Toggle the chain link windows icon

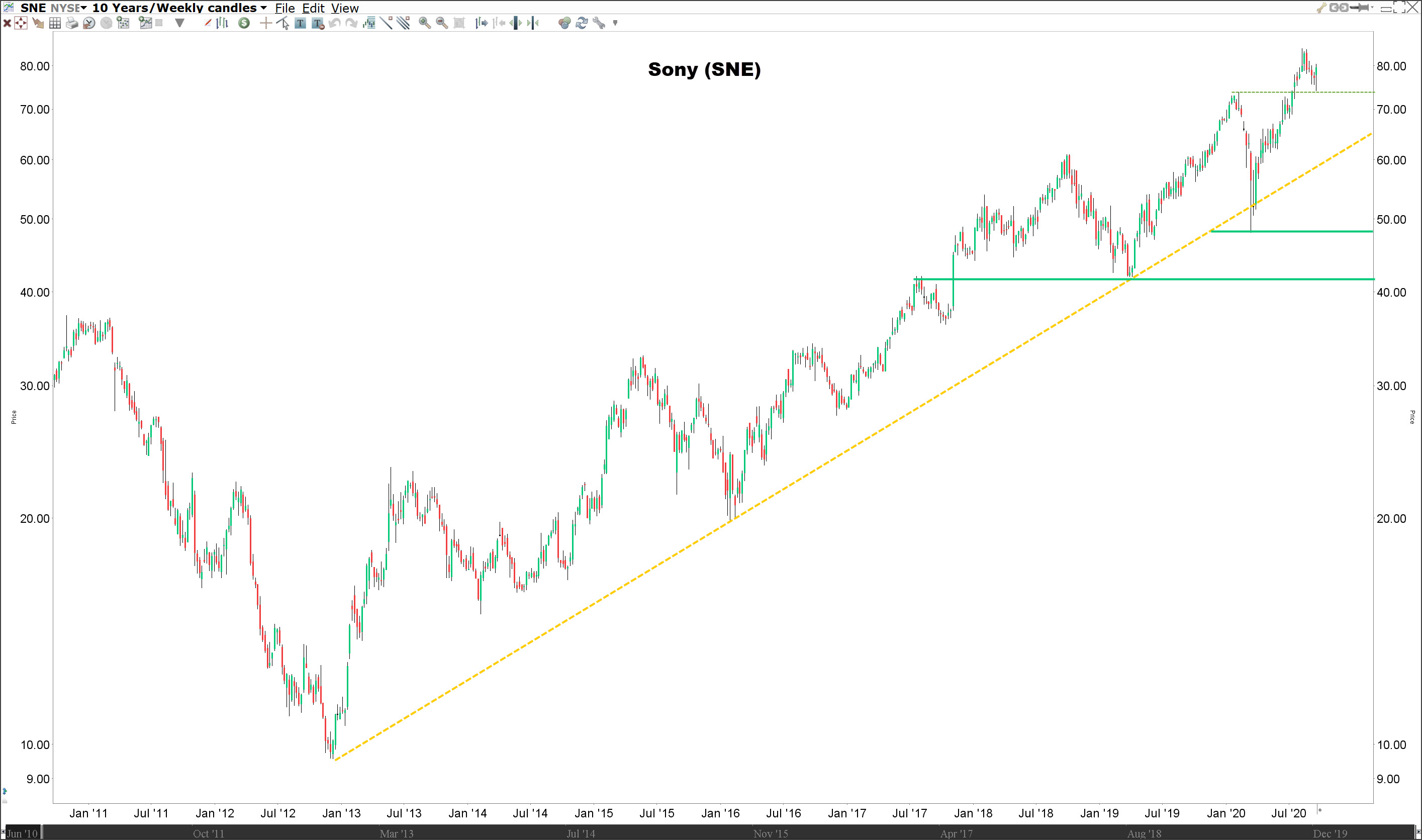(x=1339, y=8)
